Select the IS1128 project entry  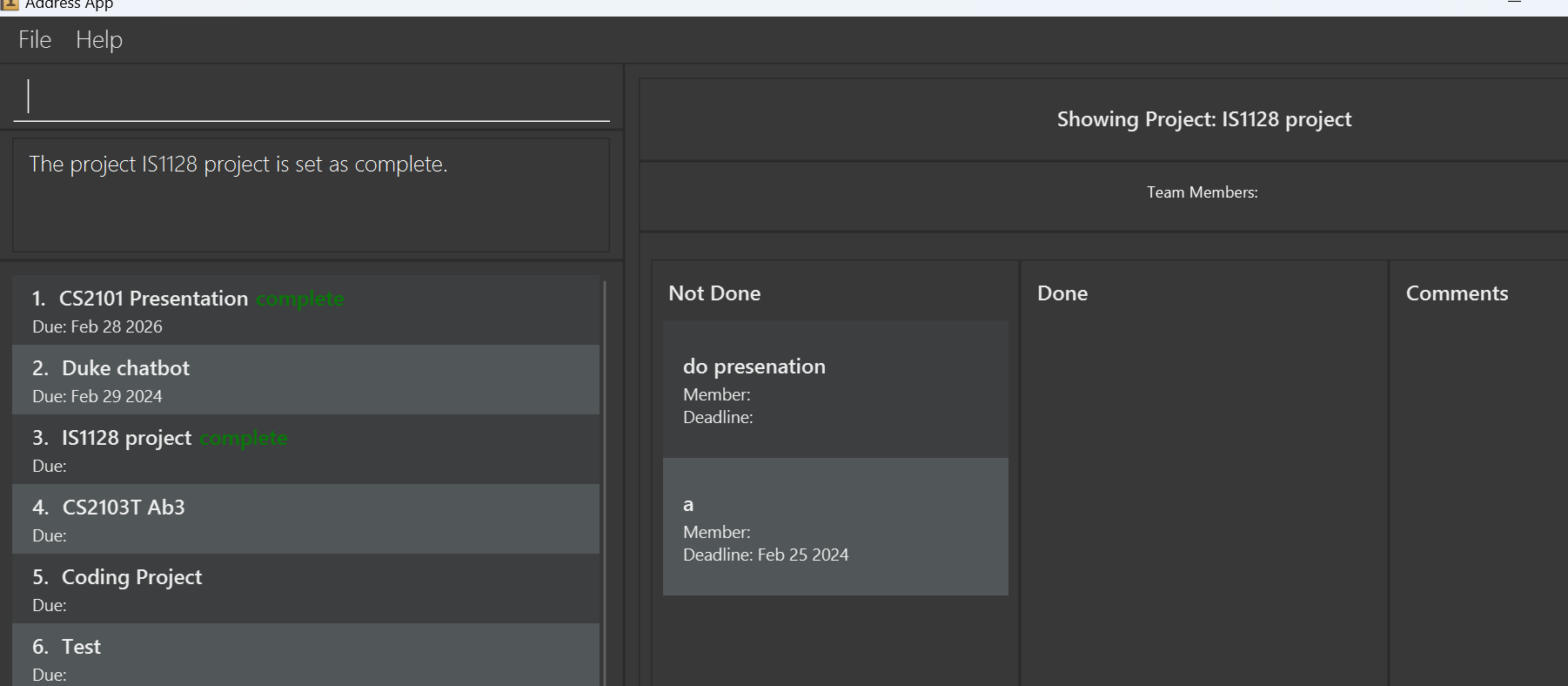(305, 449)
